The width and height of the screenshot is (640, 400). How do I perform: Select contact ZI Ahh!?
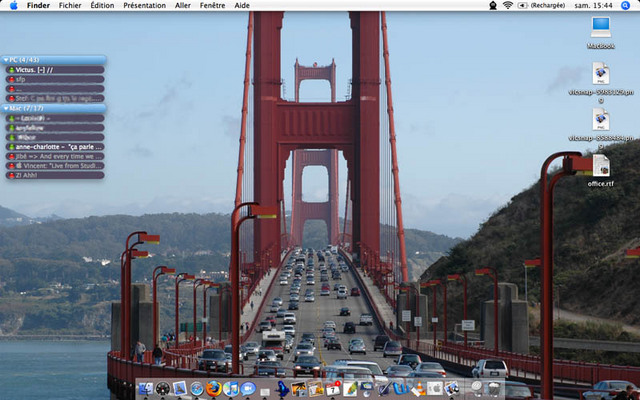tap(55, 175)
